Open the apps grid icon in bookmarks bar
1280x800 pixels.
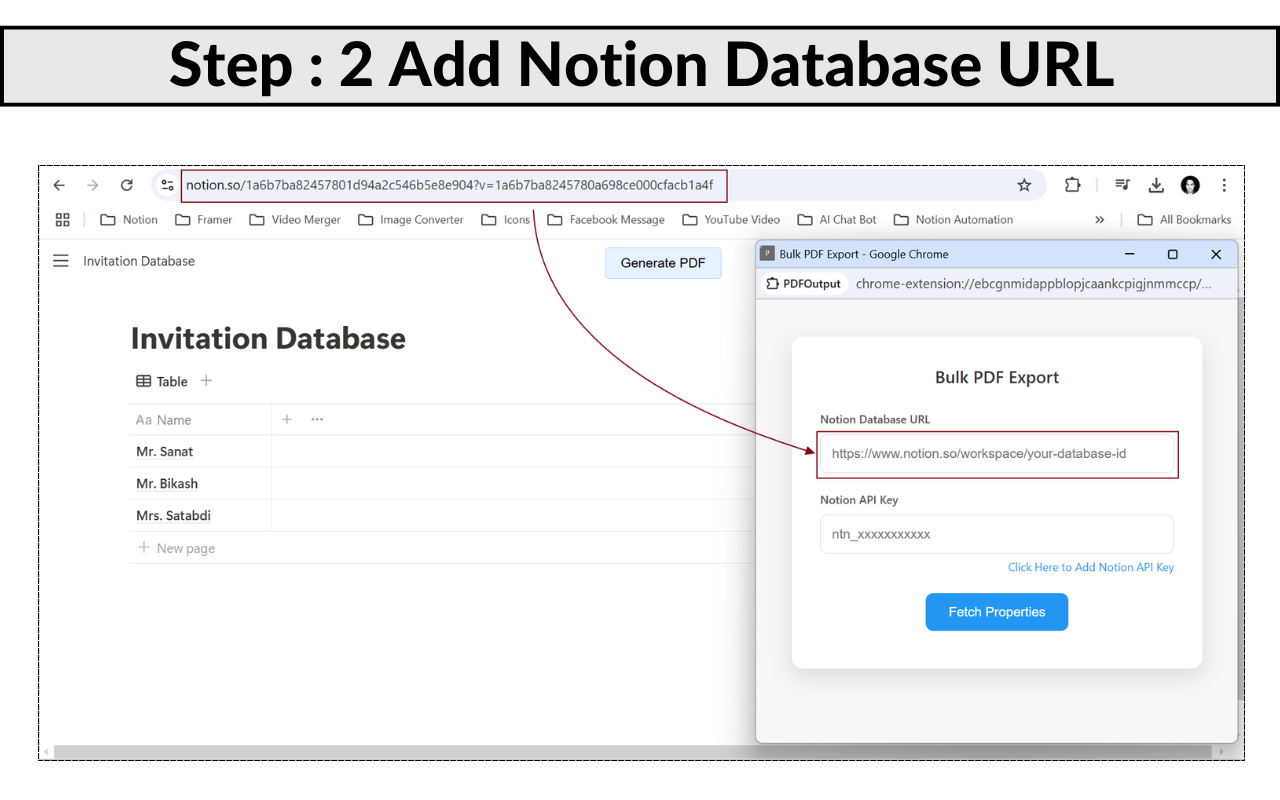[62, 220]
